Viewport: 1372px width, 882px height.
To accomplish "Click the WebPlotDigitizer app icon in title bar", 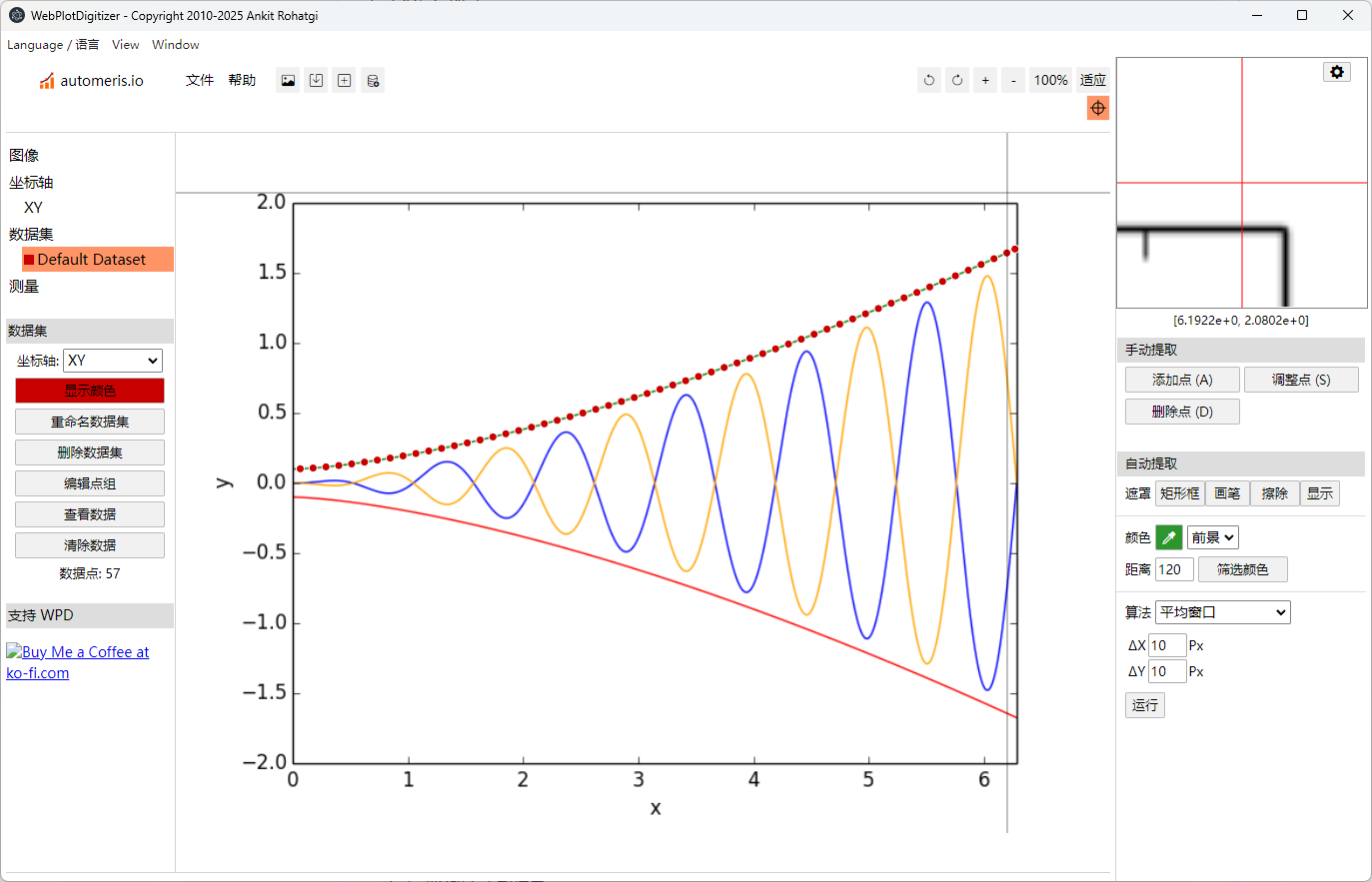I will [17, 15].
